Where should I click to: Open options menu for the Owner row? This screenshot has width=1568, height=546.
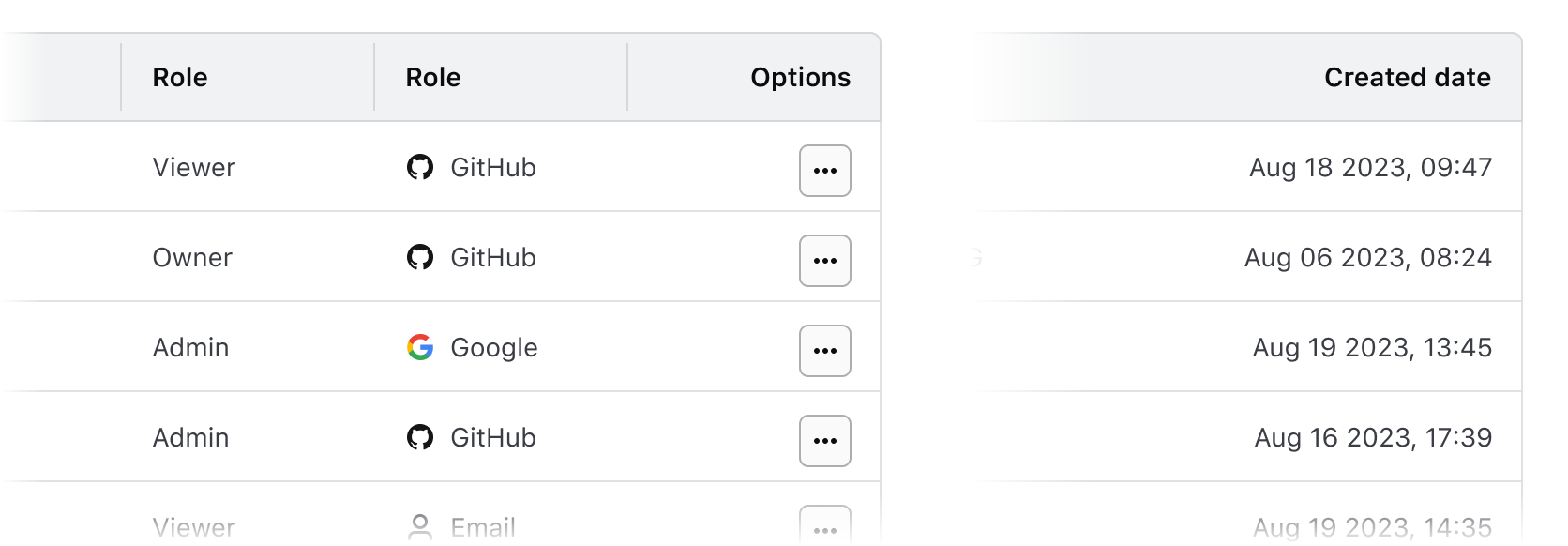(824, 260)
